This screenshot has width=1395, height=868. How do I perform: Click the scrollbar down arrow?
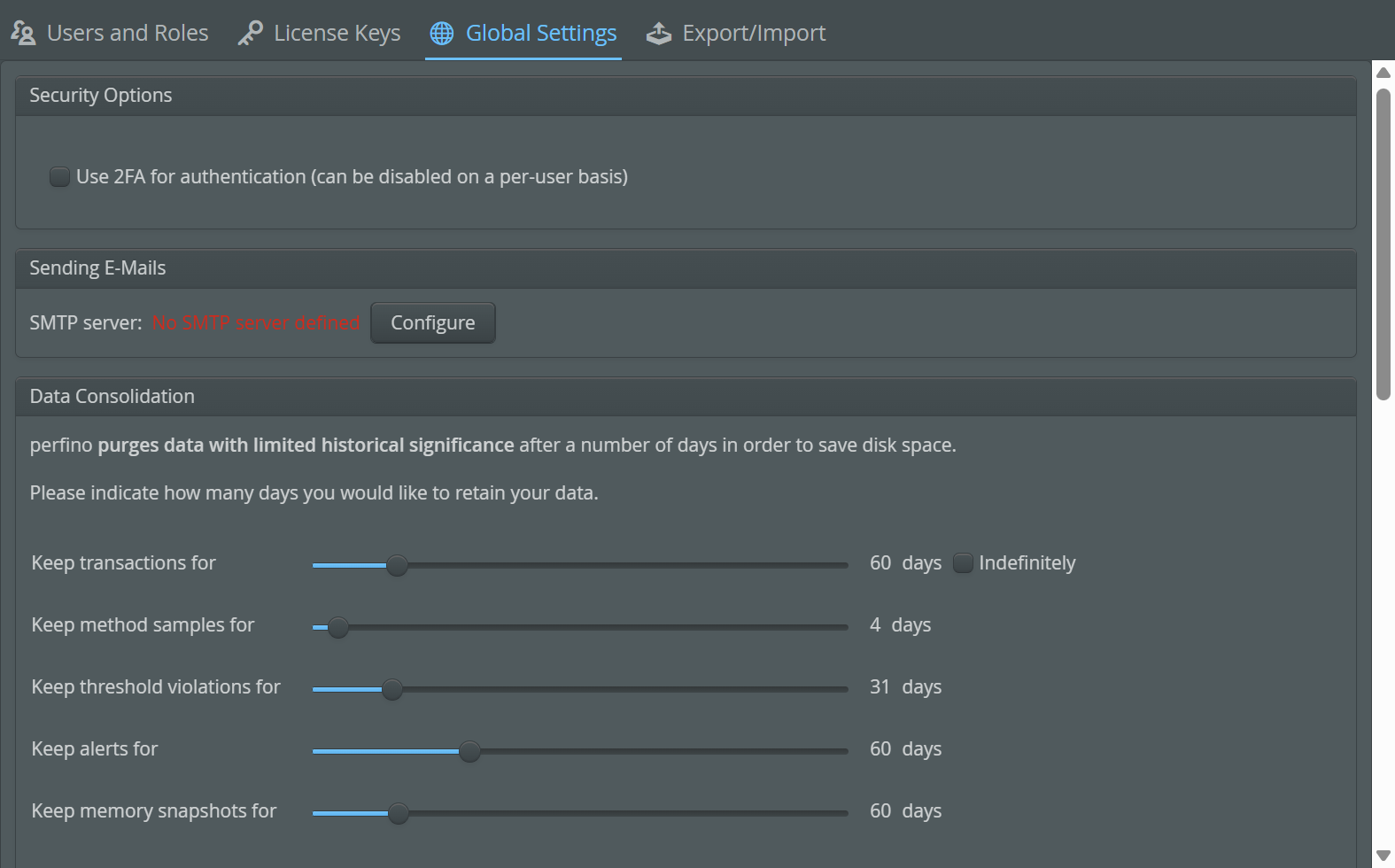tap(1383, 856)
